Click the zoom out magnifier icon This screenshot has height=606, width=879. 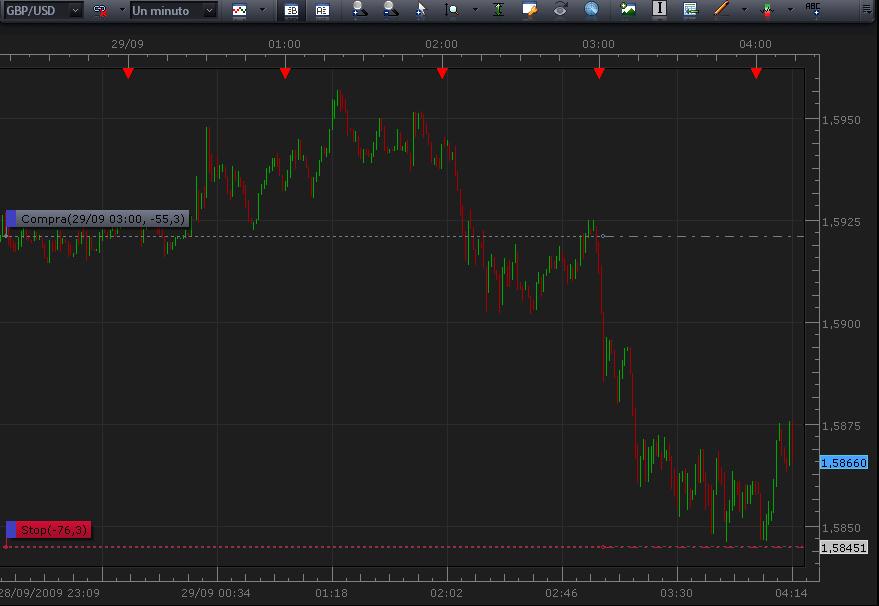(390, 10)
